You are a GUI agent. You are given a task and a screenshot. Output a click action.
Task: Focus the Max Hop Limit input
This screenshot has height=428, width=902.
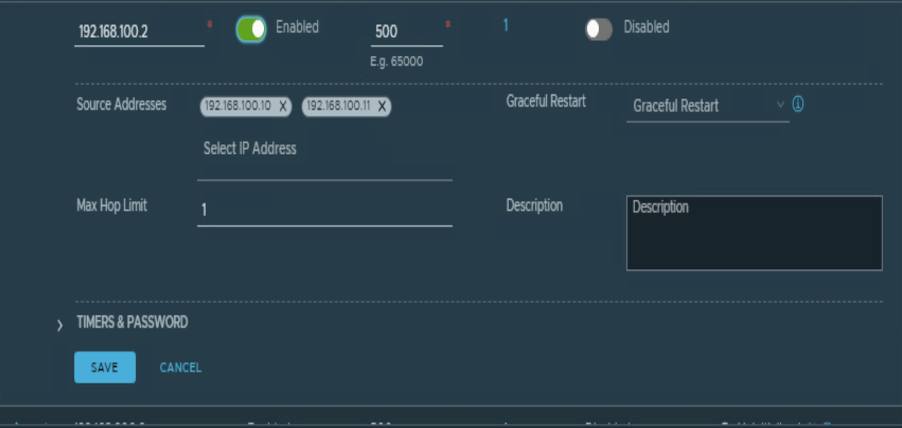[324, 211]
